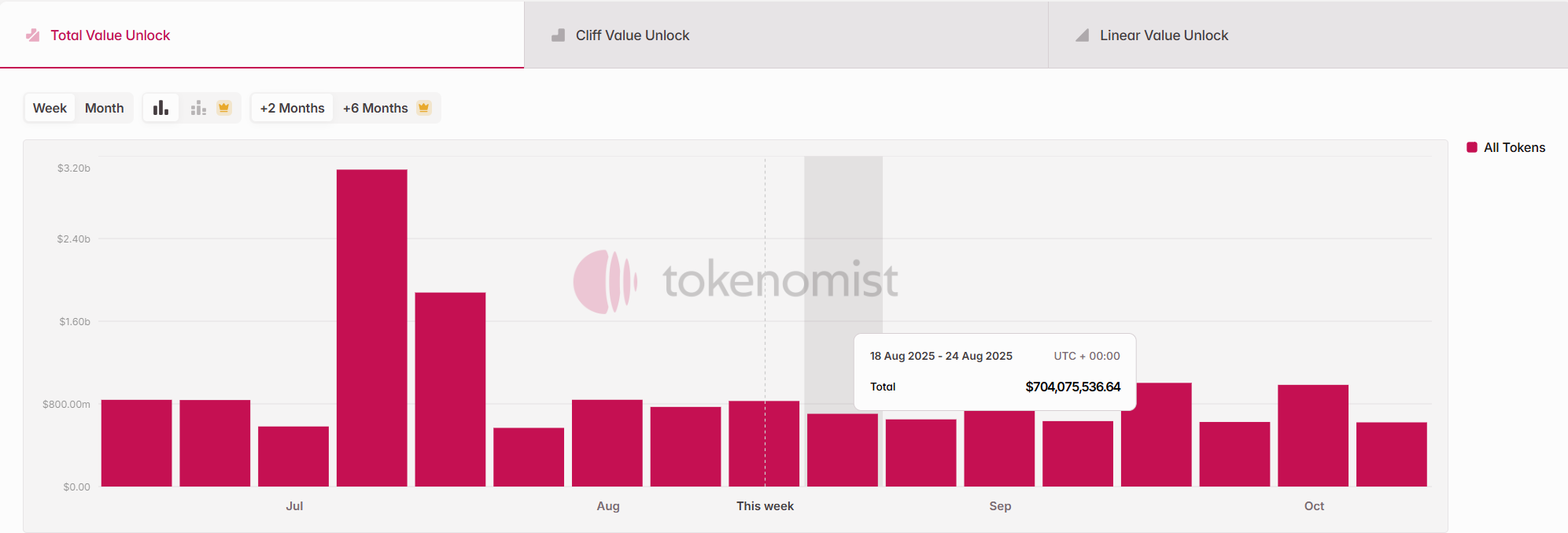Screen dimensions: 1568x533
Task: Click the second tallest bar after the peak
Action: [450, 389]
